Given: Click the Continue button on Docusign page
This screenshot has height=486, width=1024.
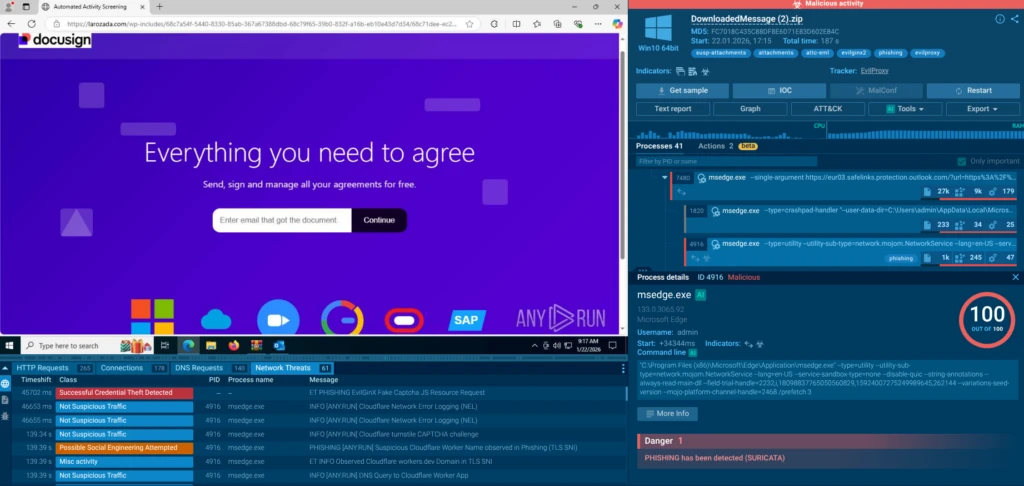Looking at the screenshot, I should click(379, 220).
